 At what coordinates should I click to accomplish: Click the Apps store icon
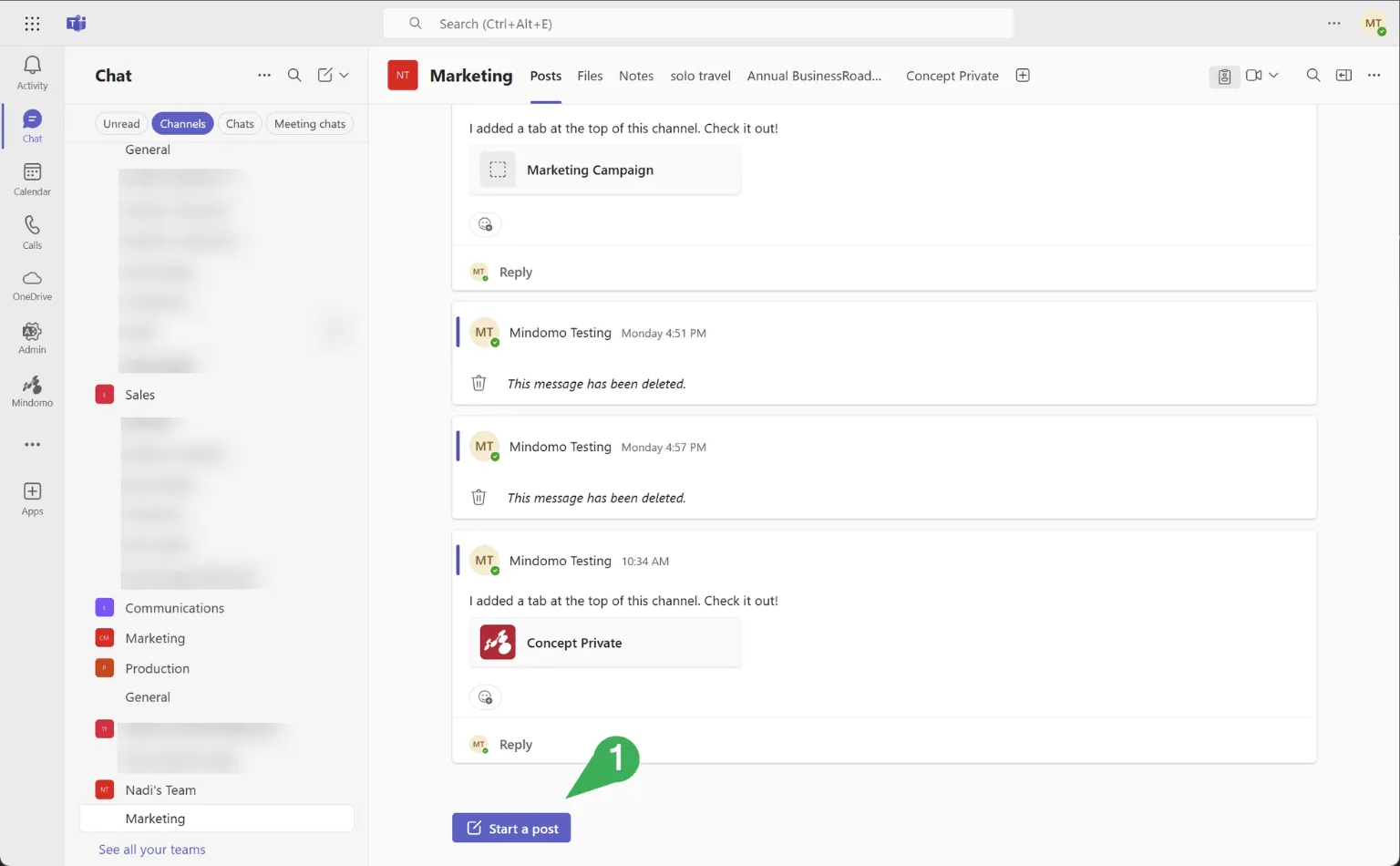click(32, 498)
